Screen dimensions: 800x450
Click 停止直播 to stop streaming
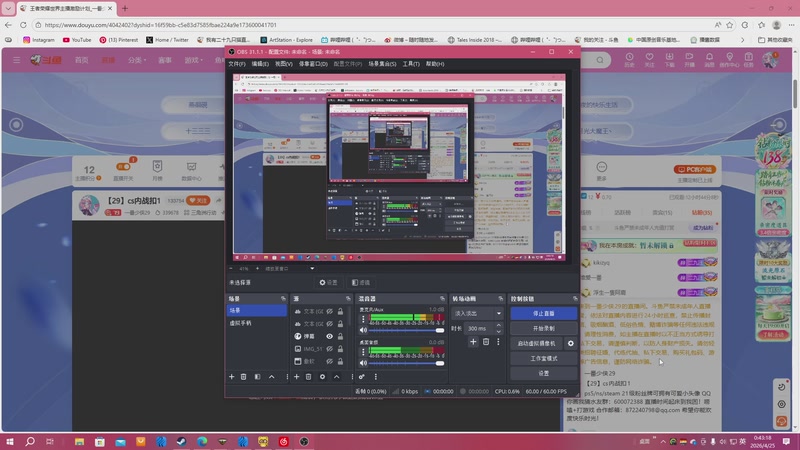click(x=544, y=313)
